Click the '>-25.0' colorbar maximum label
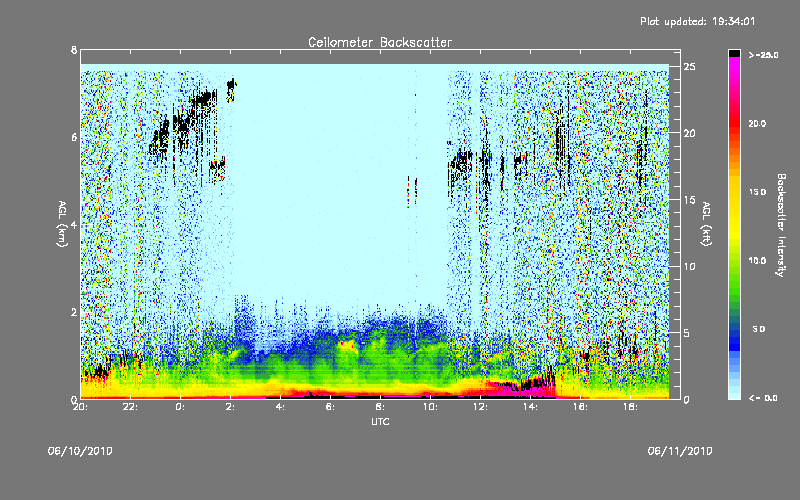Viewport: 800px width, 500px height. 763,55
